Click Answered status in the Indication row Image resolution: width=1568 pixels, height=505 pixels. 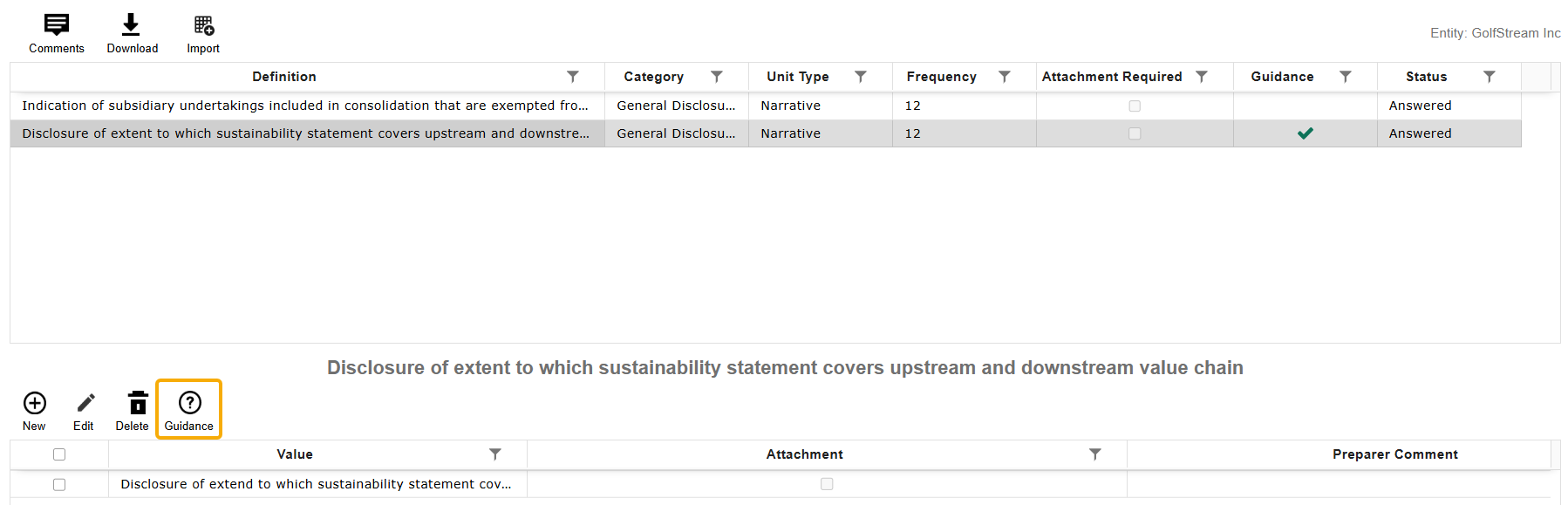coord(1449,106)
